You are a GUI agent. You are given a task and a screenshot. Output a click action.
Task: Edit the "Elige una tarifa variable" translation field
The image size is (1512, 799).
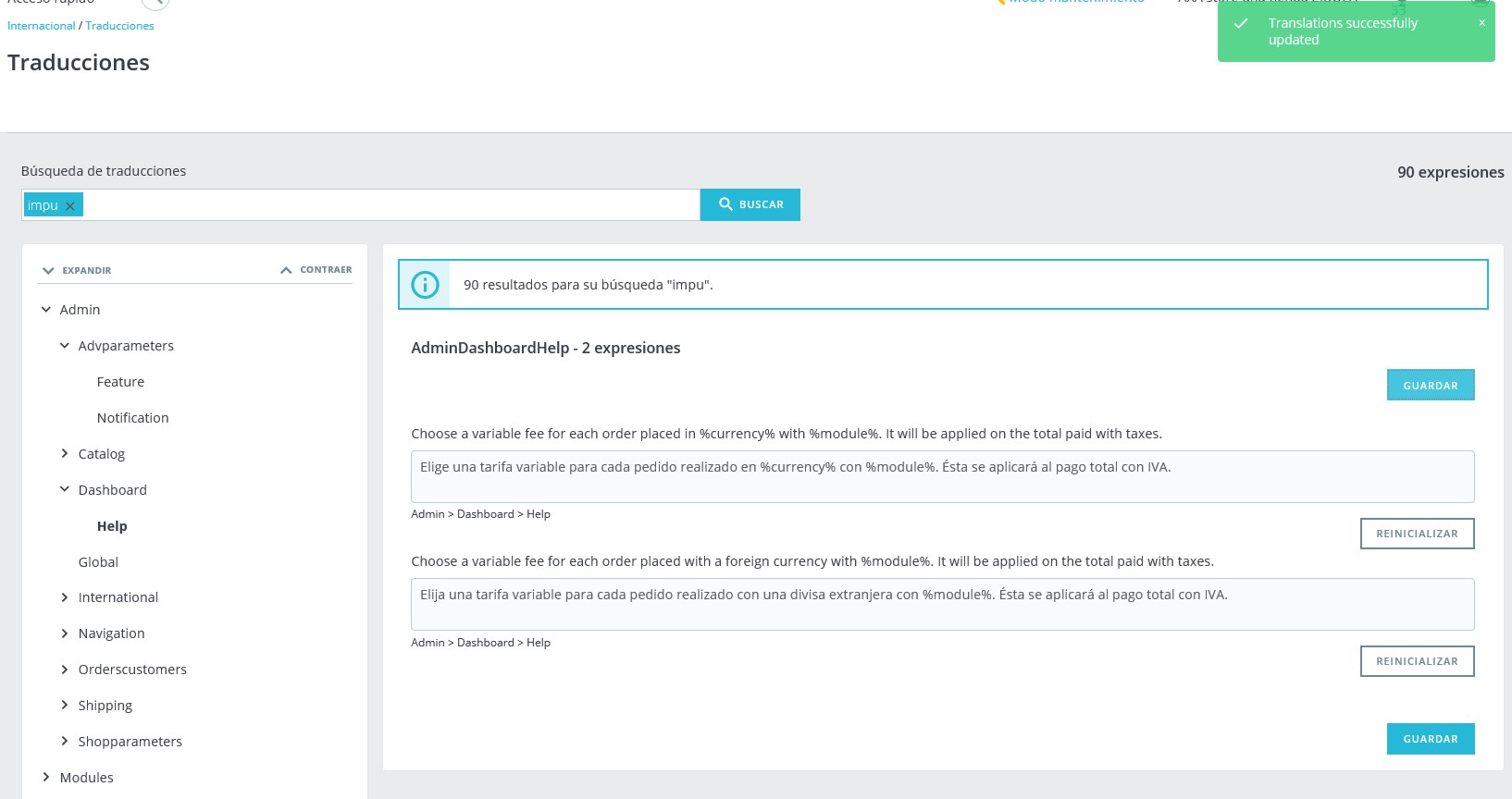[x=942, y=476]
